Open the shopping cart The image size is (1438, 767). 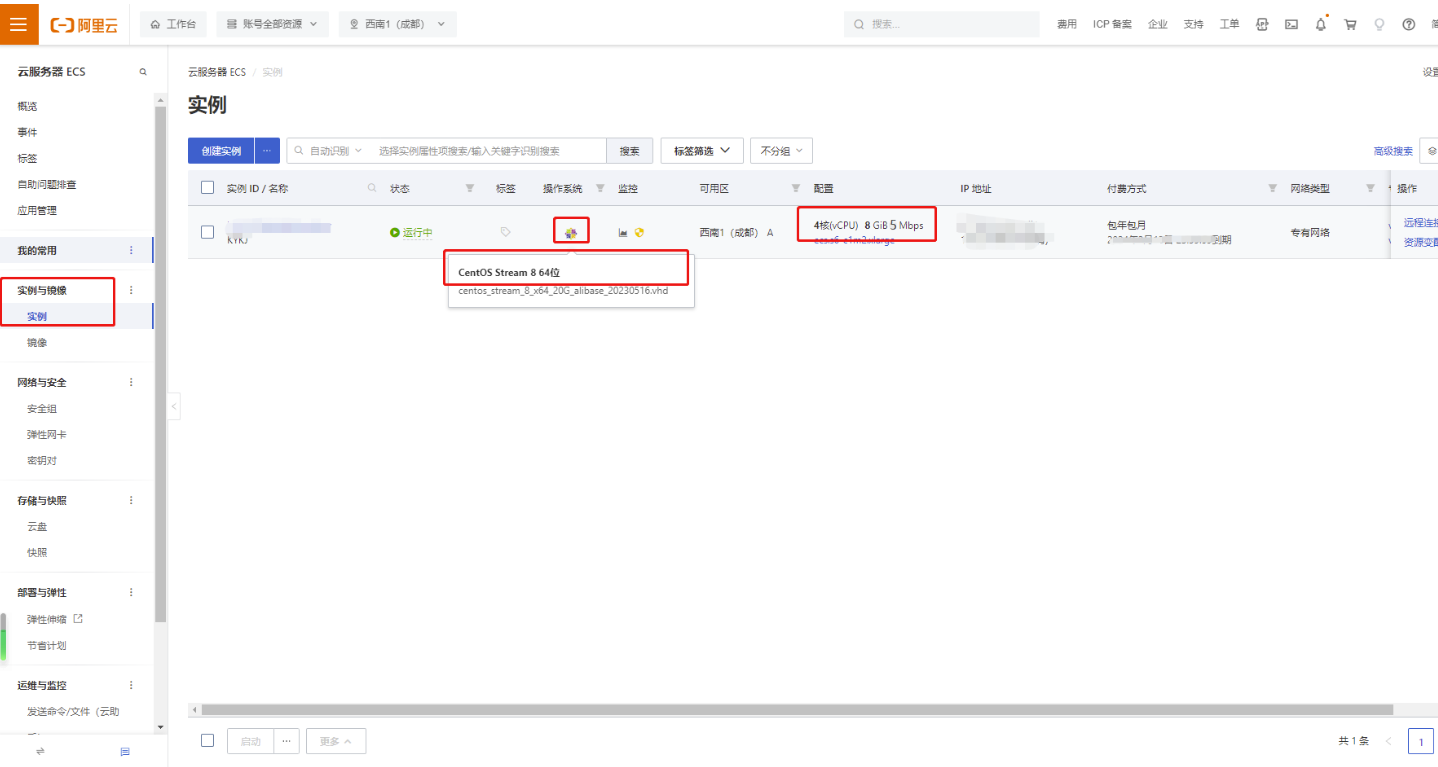click(x=1350, y=24)
